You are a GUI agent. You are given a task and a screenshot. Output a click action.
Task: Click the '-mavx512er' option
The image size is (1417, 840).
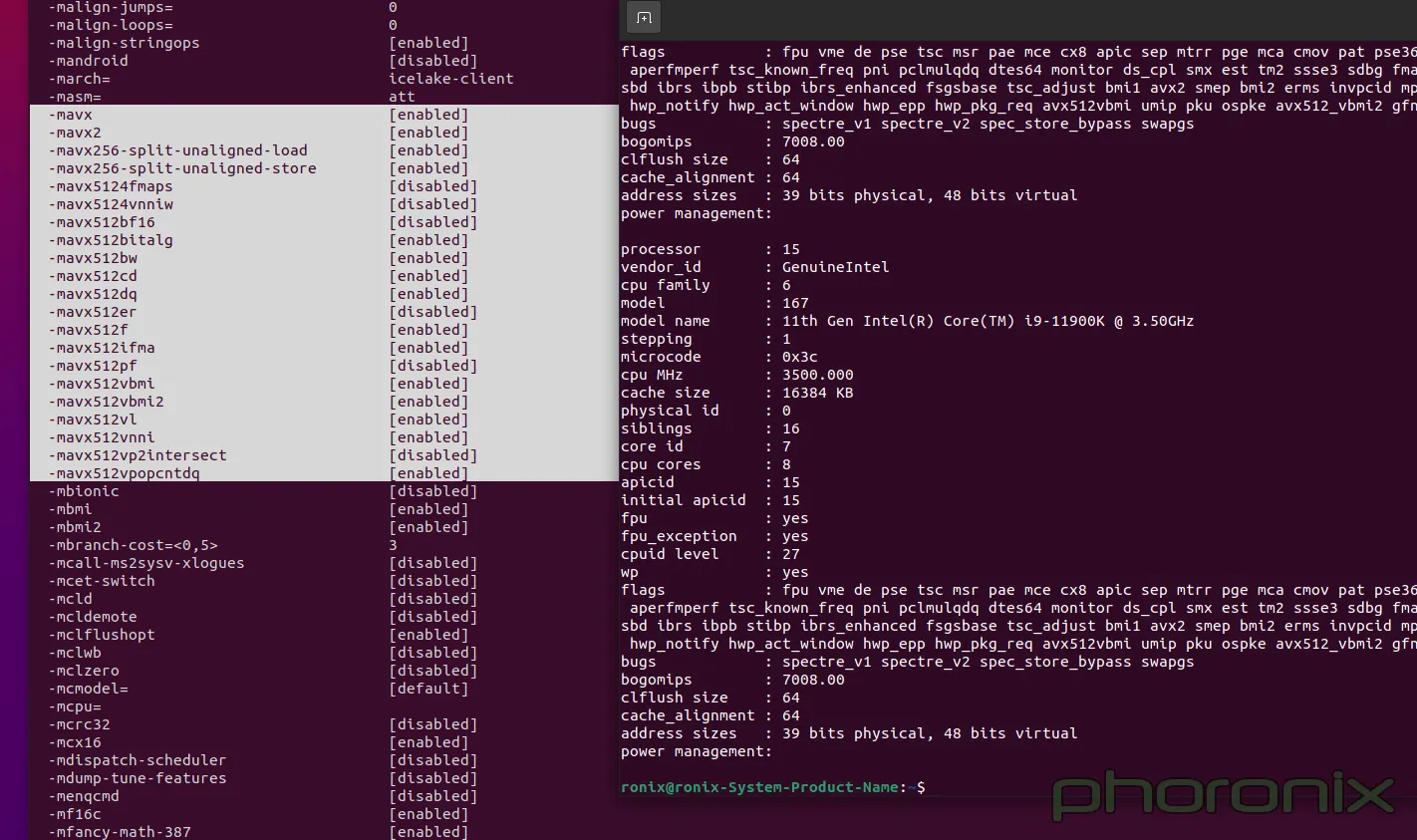tap(93, 312)
